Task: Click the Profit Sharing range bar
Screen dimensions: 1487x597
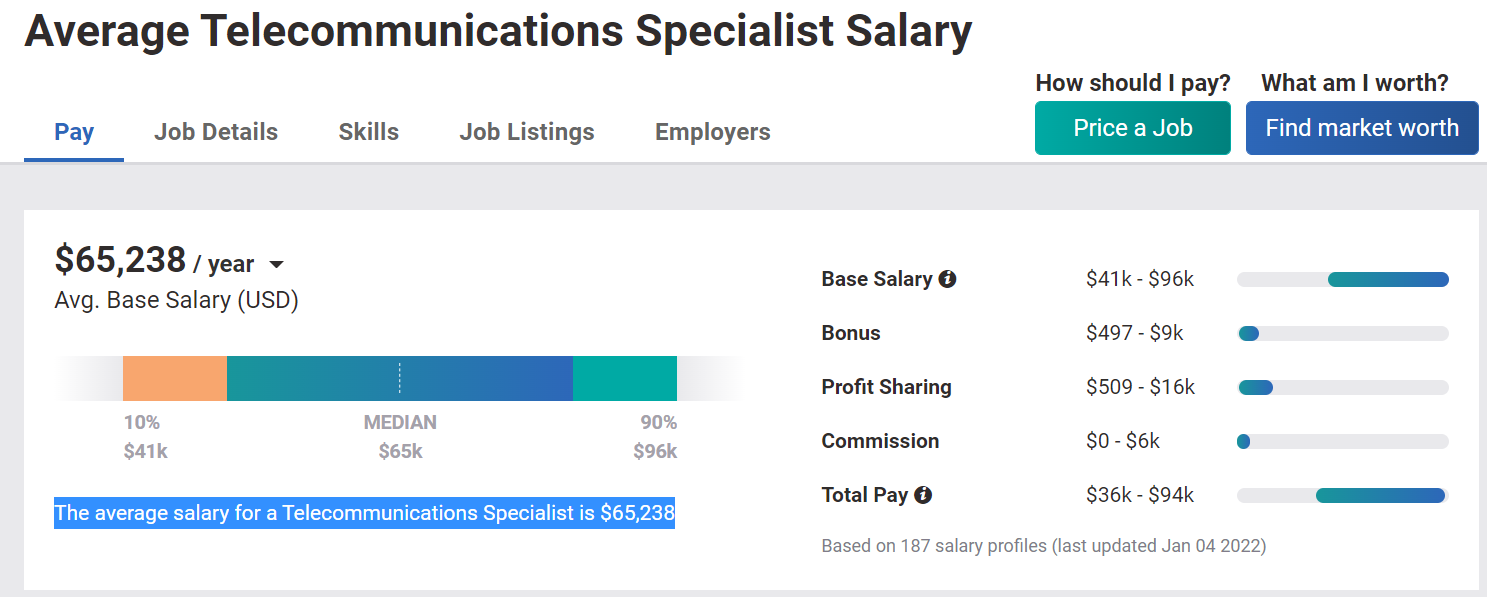Action: (x=1256, y=387)
